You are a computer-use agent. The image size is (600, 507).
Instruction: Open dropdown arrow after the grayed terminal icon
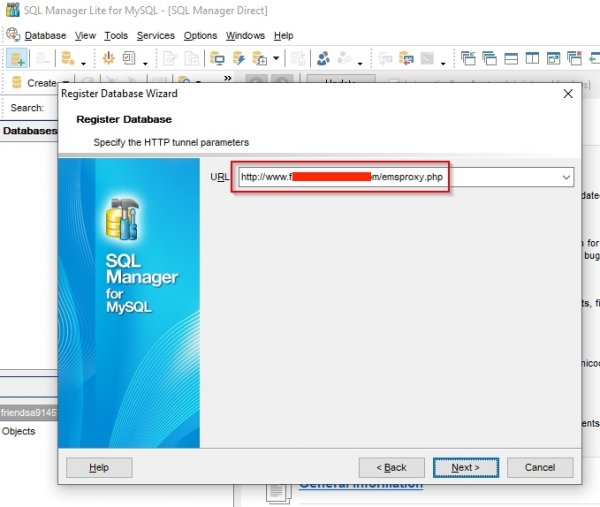[443, 63]
